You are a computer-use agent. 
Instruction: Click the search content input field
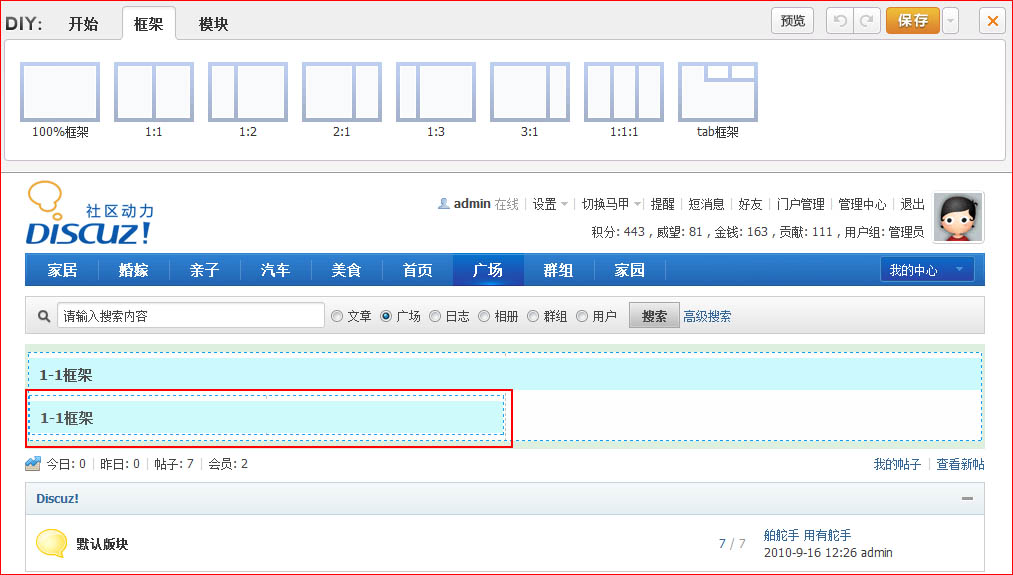tap(190, 317)
